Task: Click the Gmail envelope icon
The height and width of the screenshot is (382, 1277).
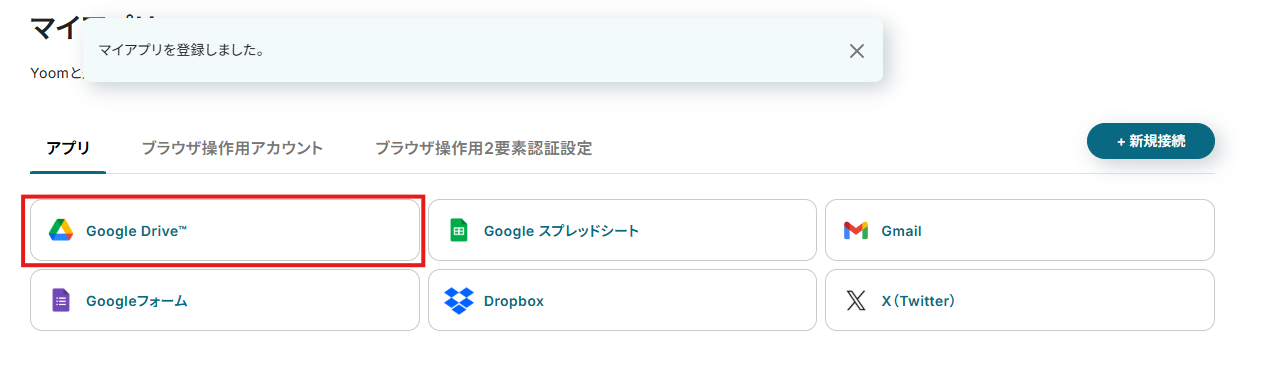Action: 855,231
